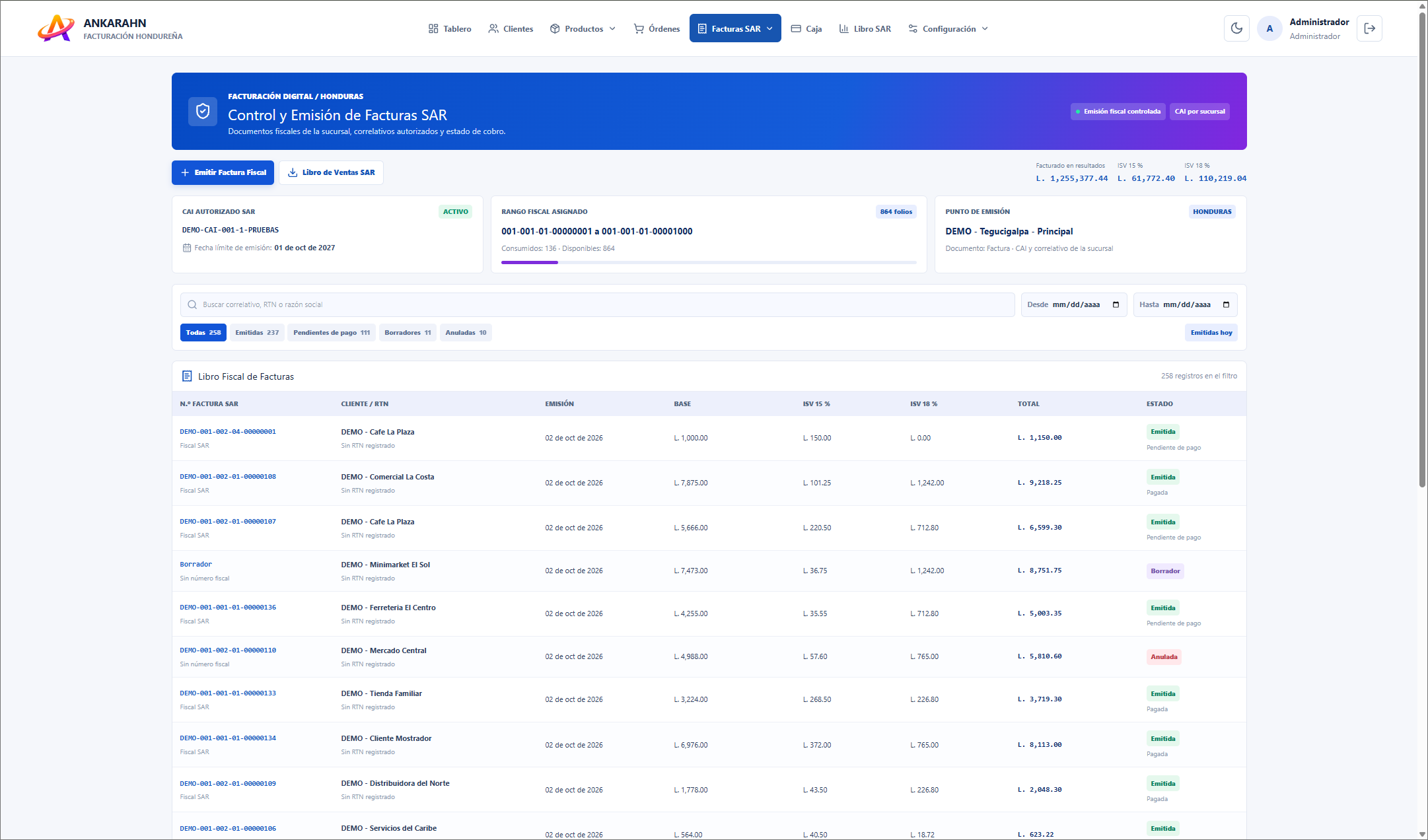Open the Desde date picker calendar icon
The image size is (1428, 840).
[x=1116, y=304]
